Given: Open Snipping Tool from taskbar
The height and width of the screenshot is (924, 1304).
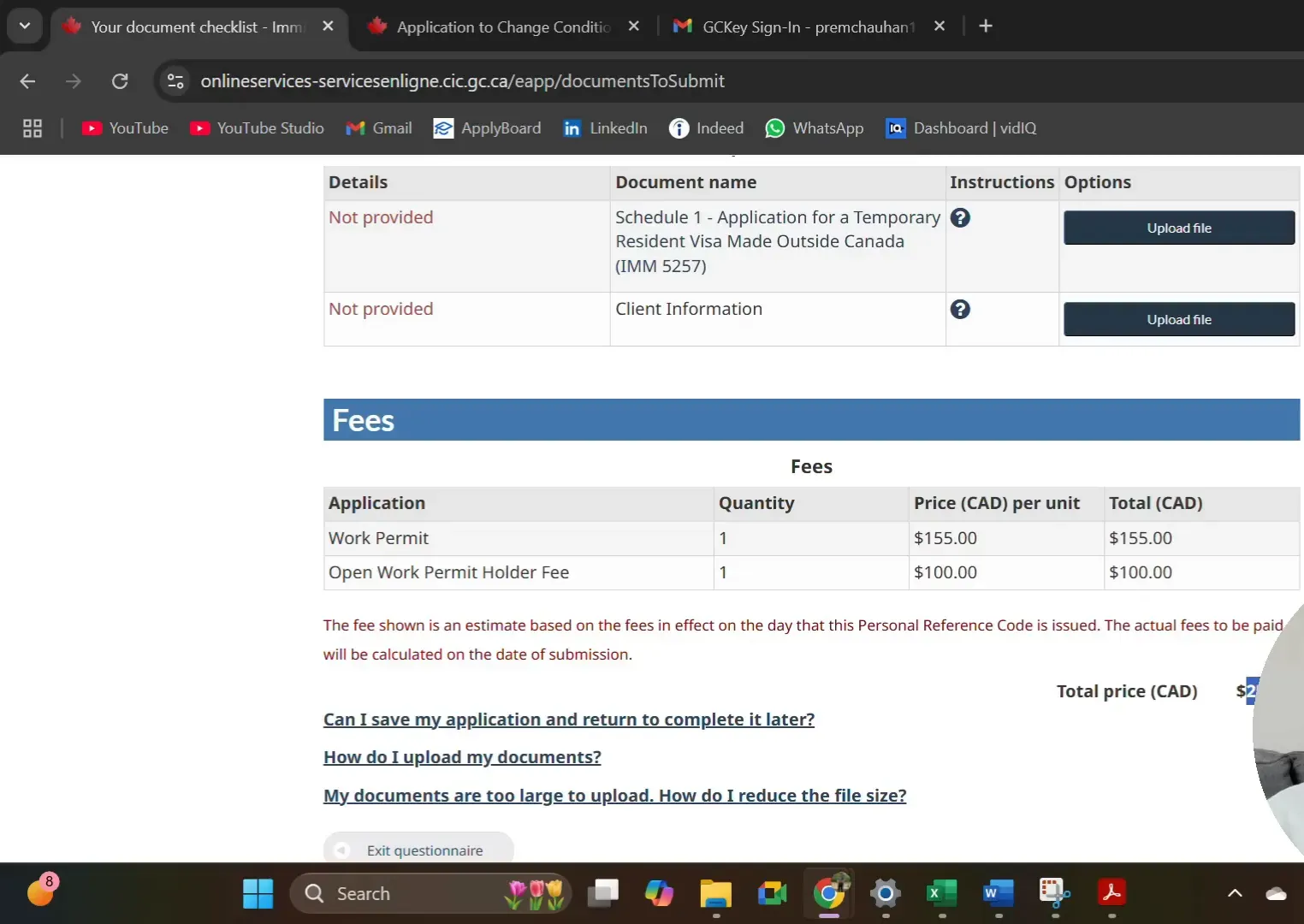Looking at the screenshot, I should point(1054,894).
